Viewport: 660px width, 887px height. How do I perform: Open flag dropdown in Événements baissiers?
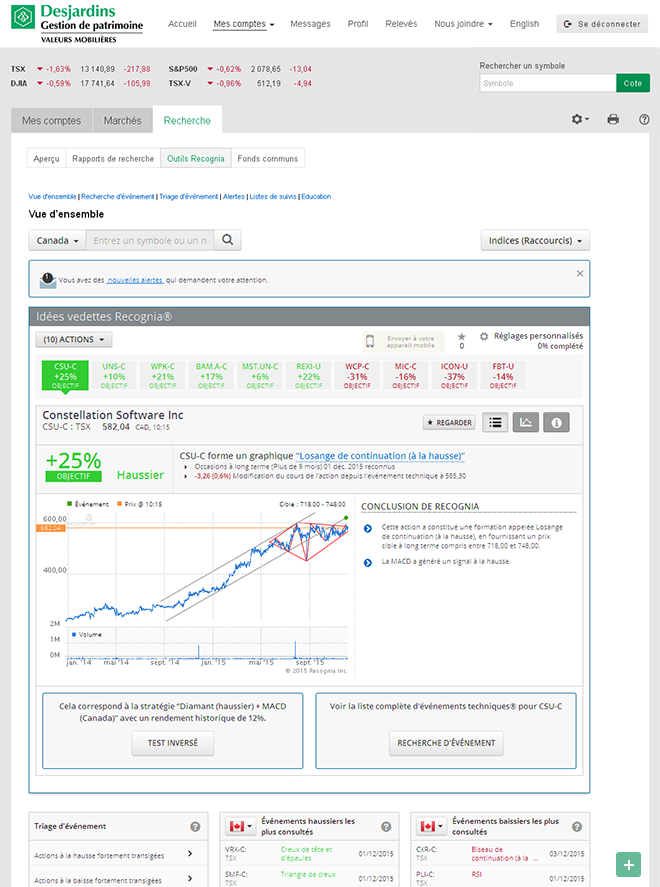(431, 826)
